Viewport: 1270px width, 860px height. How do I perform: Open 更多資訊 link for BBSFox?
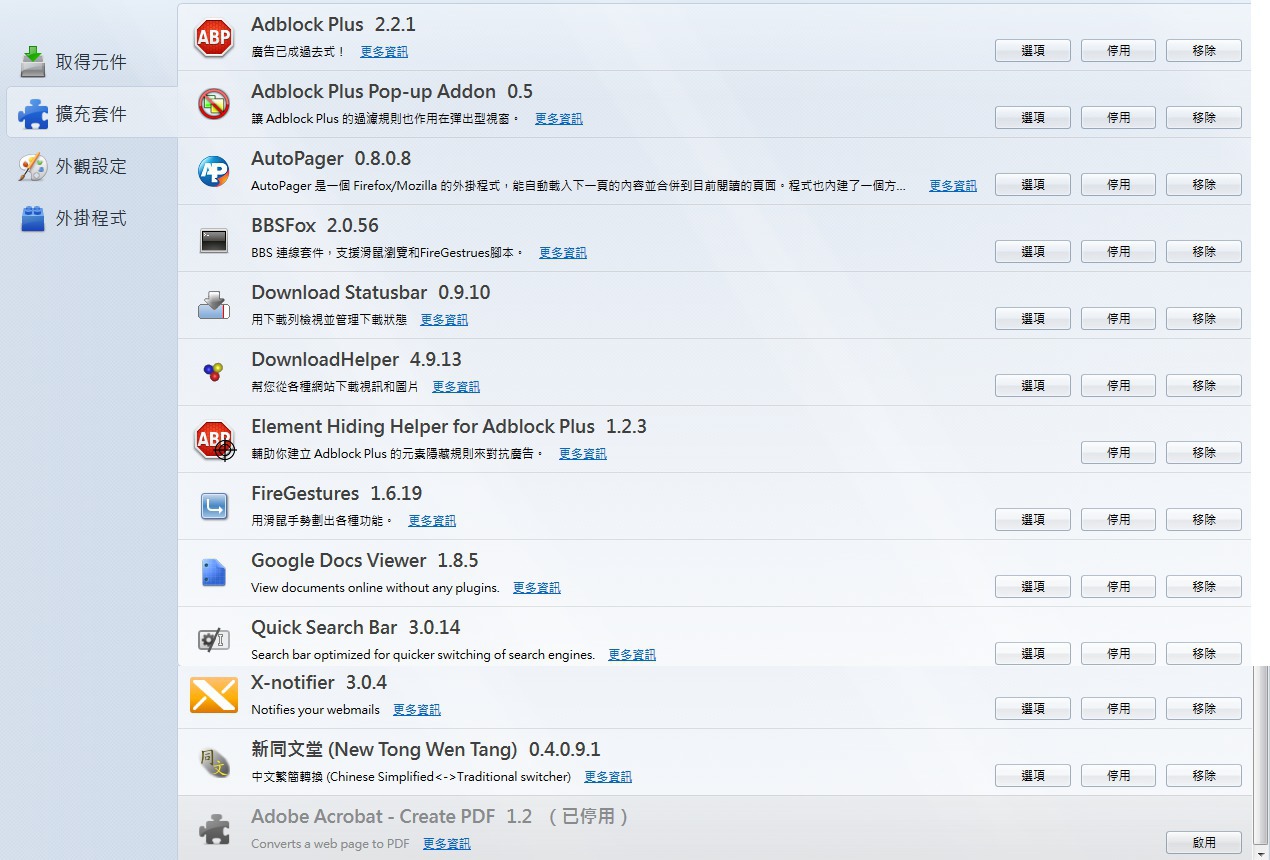563,253
